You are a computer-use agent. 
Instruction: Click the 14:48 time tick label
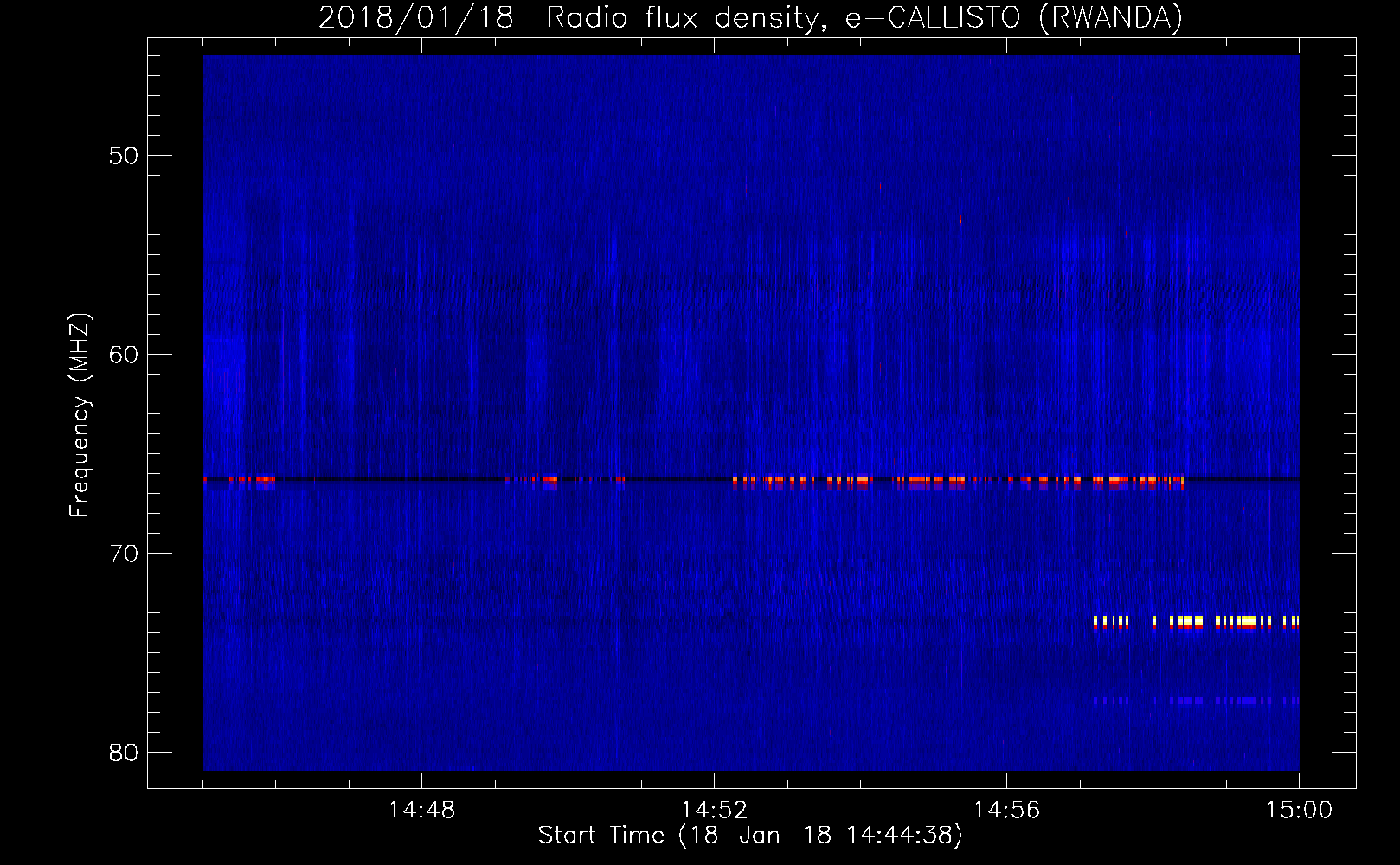[421, 811]
